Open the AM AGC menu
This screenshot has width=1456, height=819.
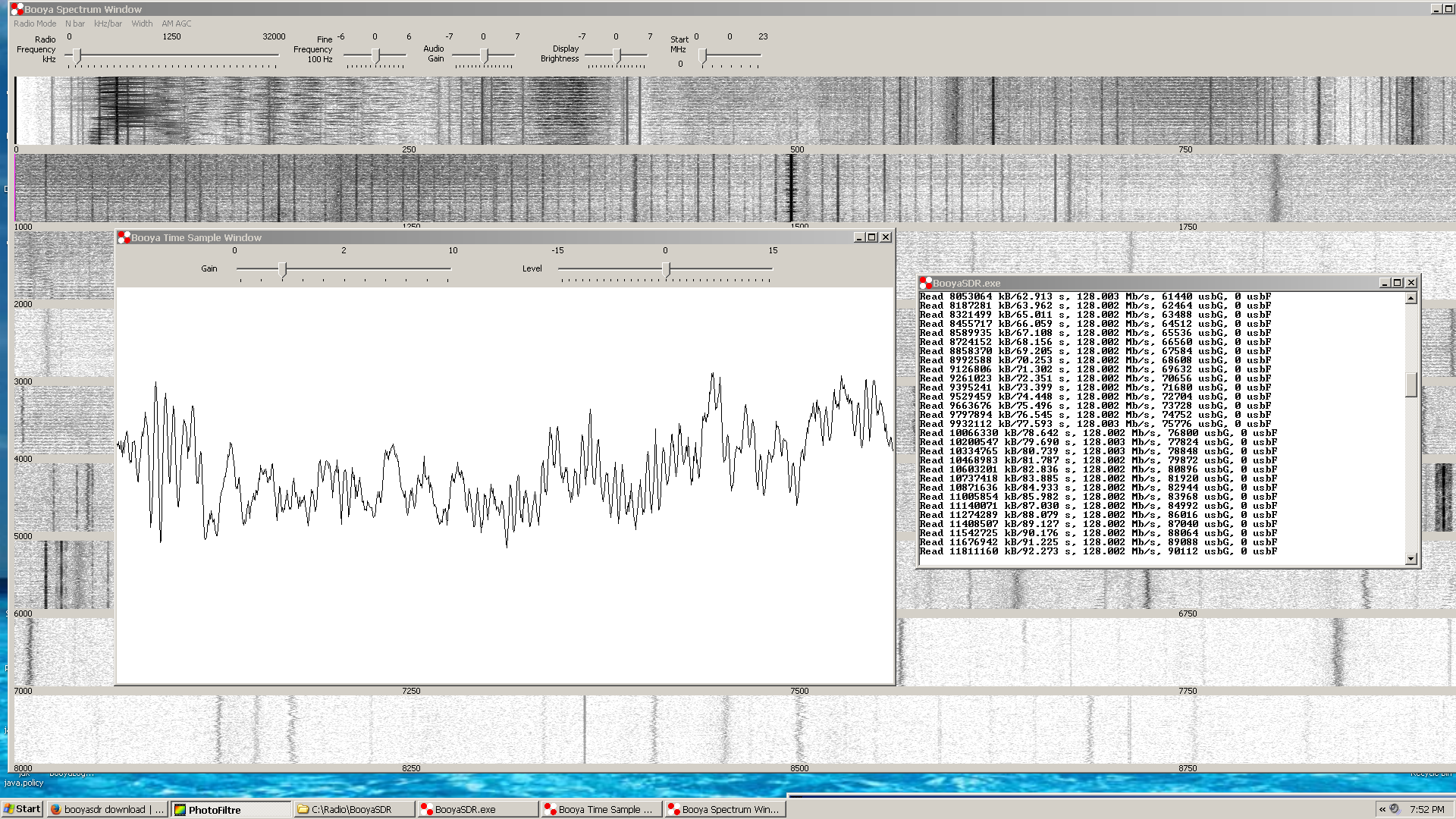[176, 24]
